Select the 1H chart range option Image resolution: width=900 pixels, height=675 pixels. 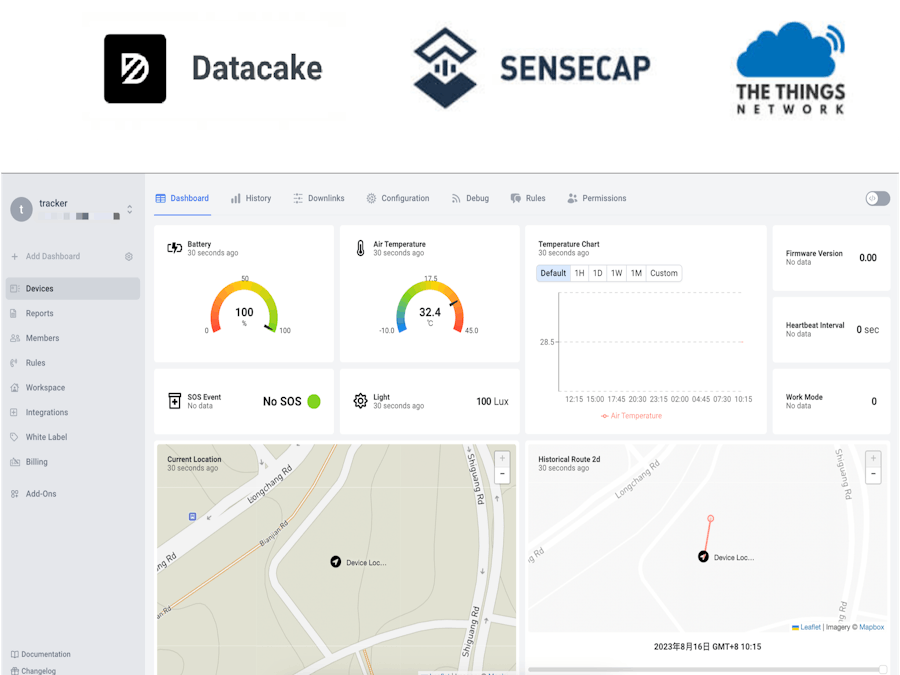pyautogui.click(x=580, y=273)
